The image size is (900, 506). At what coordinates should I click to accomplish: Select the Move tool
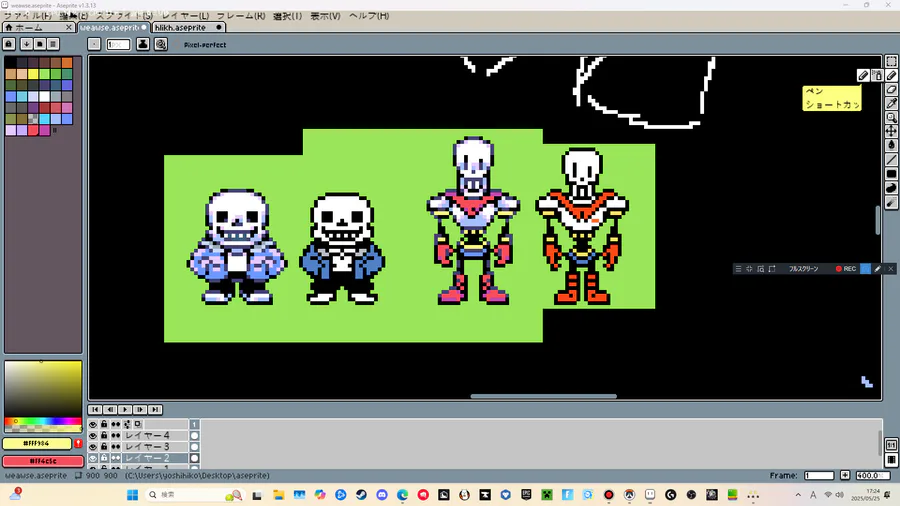tap(891, 131)
